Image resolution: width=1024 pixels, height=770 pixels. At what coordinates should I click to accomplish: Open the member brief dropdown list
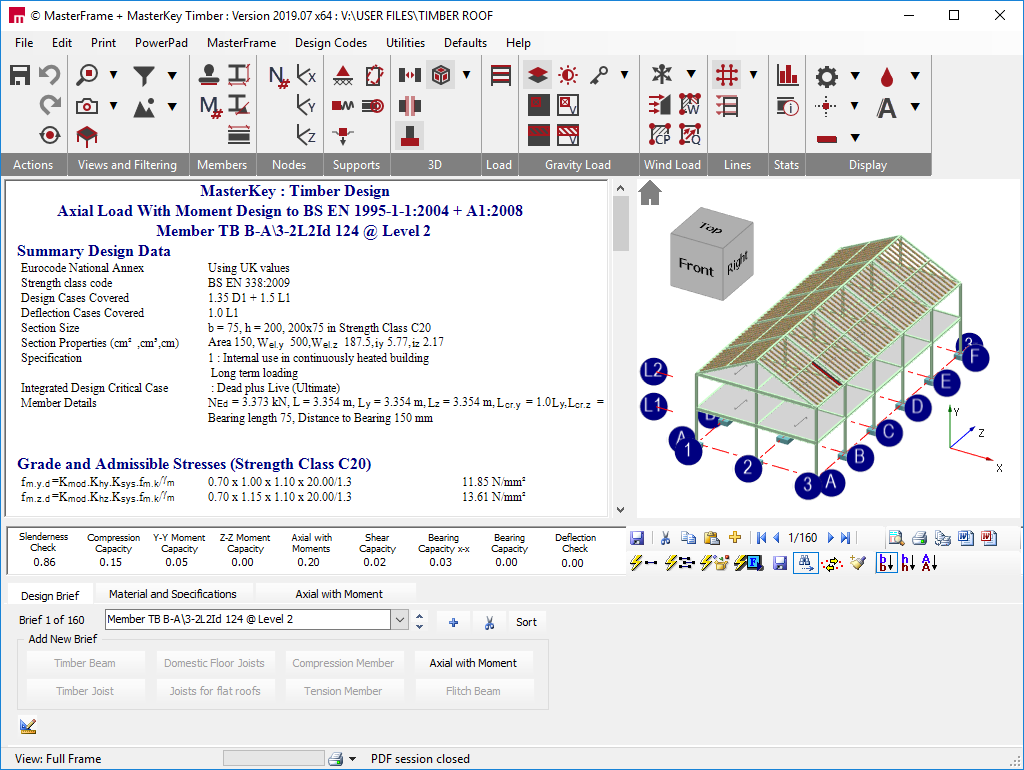[x=400, y=620]
